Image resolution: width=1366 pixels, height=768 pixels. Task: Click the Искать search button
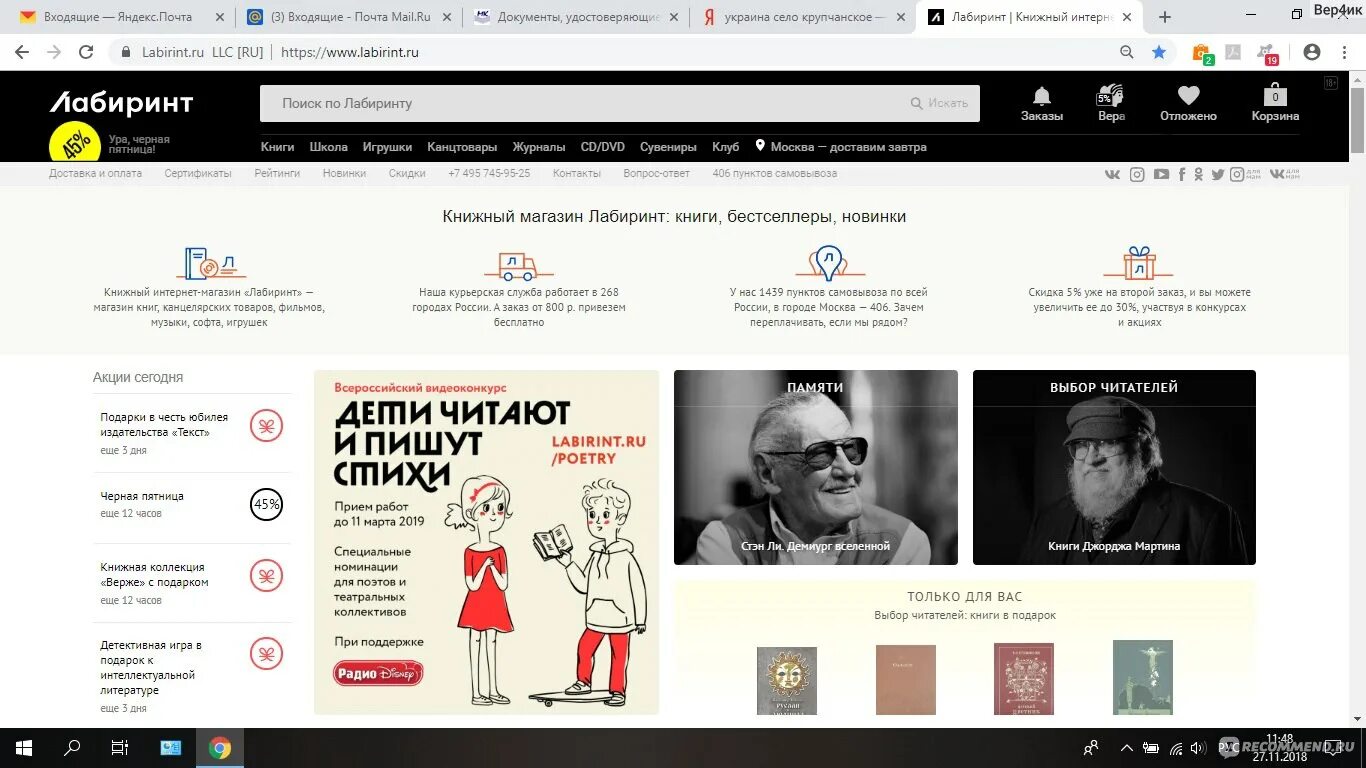[x=939, y=103]
